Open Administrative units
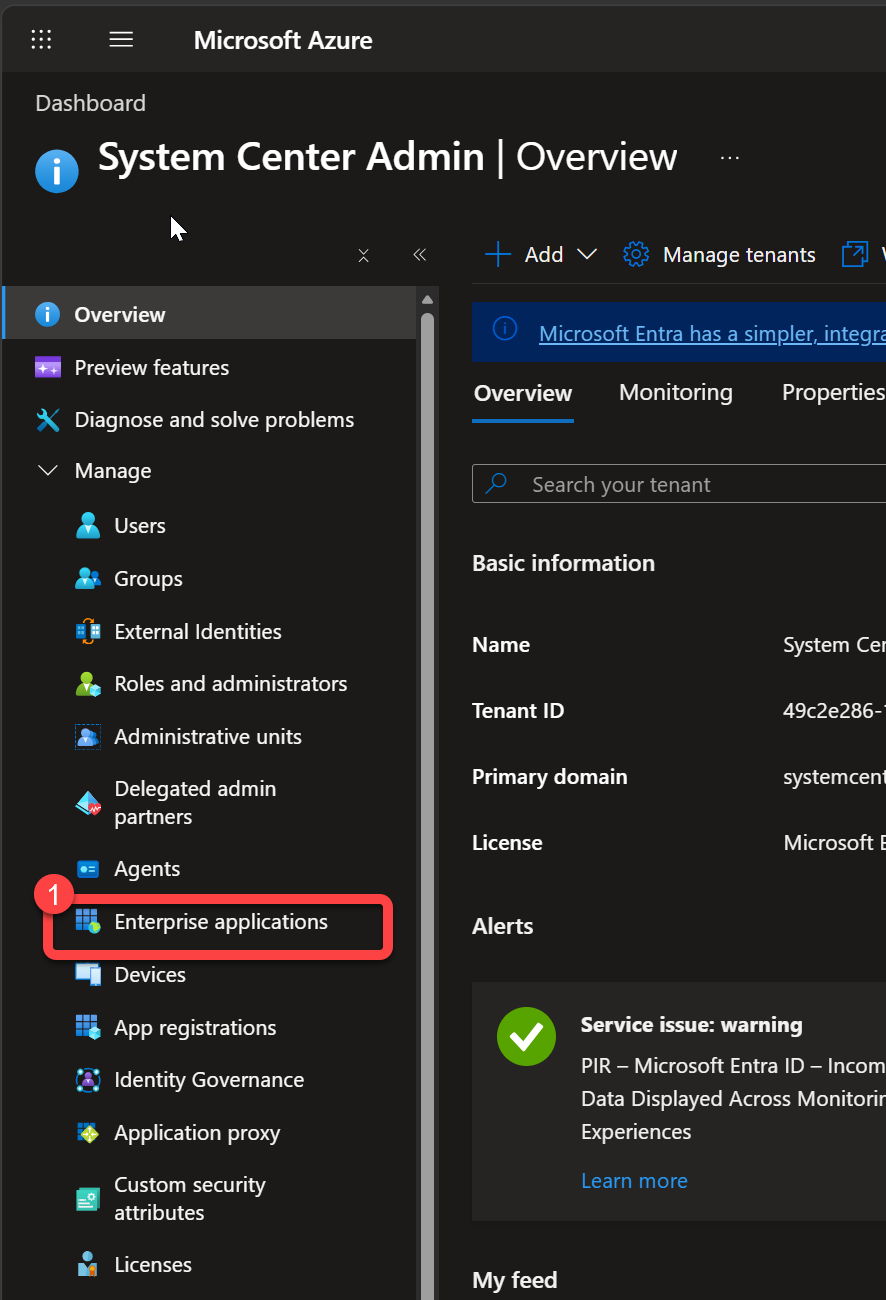This screenshot has width=886, height=1300. 209,737
